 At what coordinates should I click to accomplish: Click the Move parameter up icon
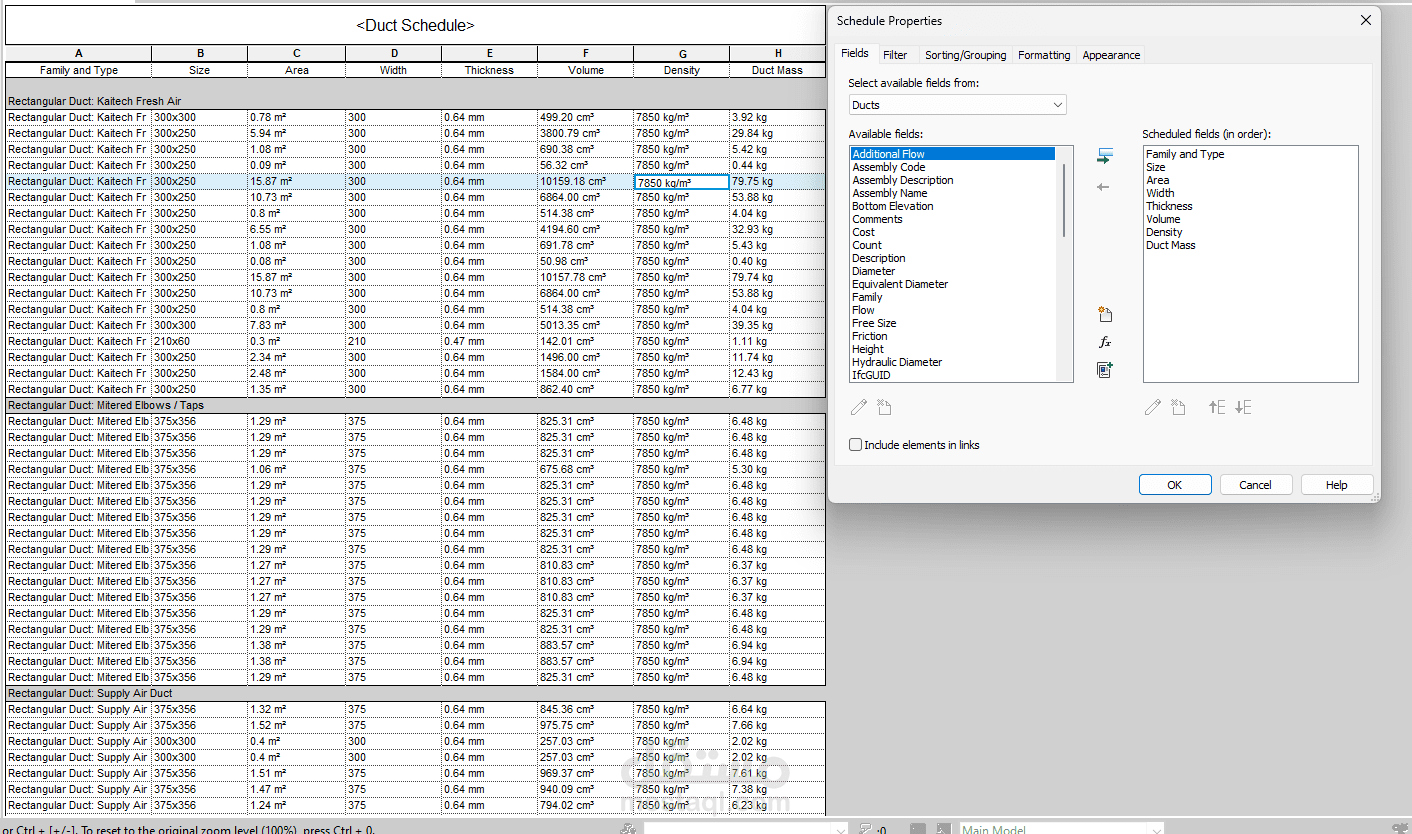click(x=1217, y=407)
